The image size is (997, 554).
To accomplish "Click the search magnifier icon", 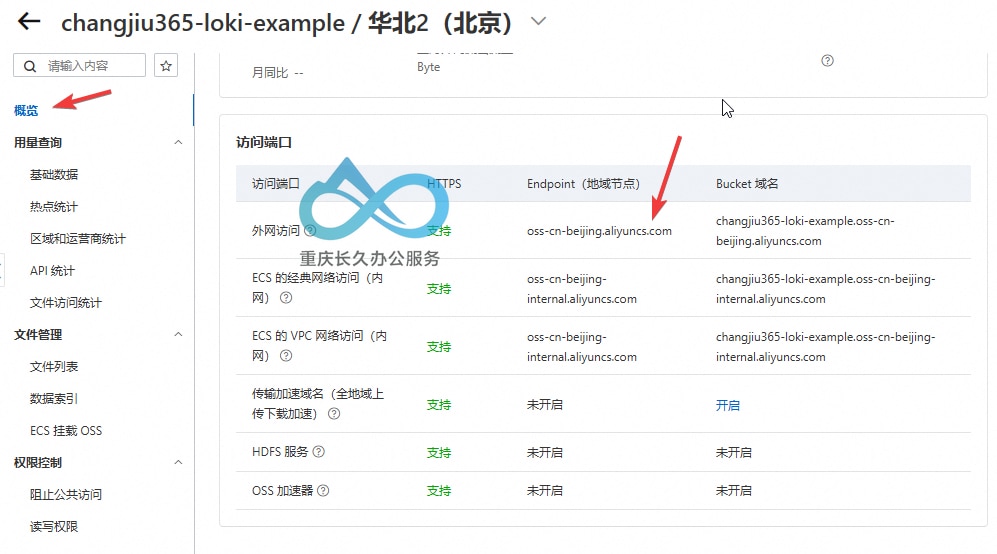I will pyautogui.click(x=30, y=66).
